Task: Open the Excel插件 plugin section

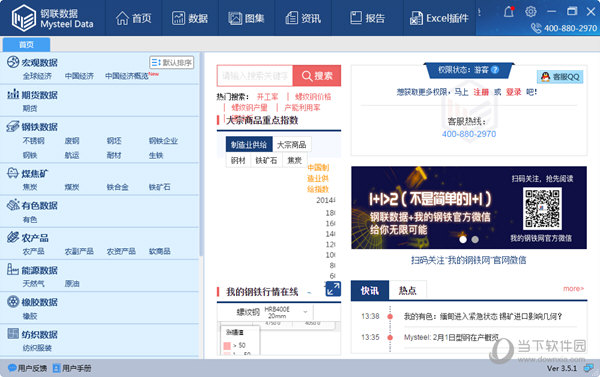Action: (x=439, y=18)
